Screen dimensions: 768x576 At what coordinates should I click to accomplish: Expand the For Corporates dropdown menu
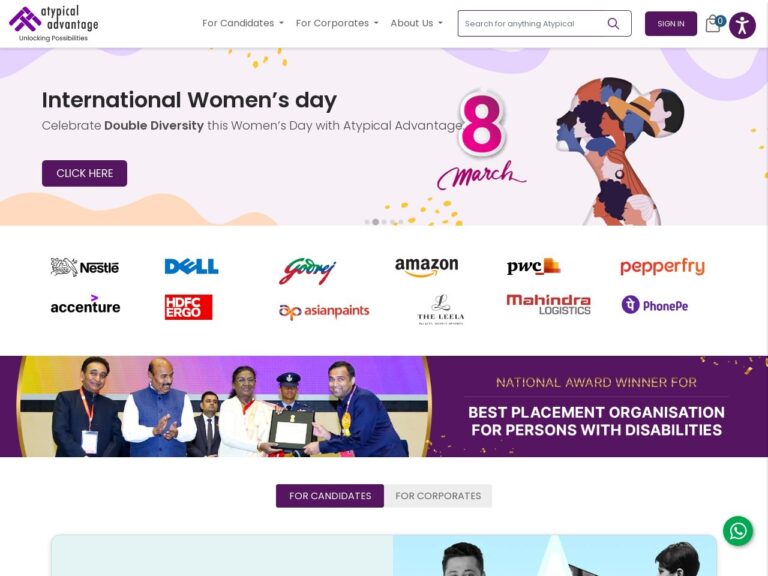[x=337, y=23]
